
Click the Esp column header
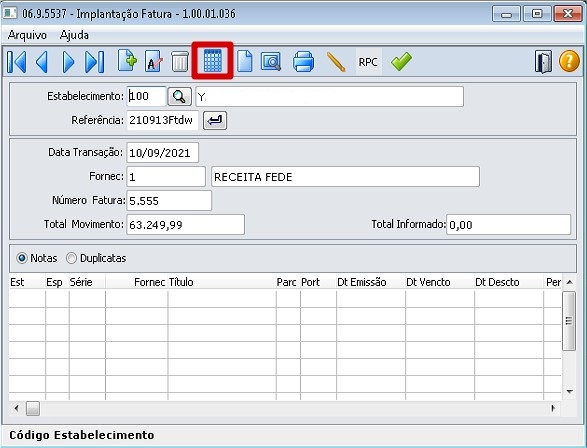pos(57,282)
